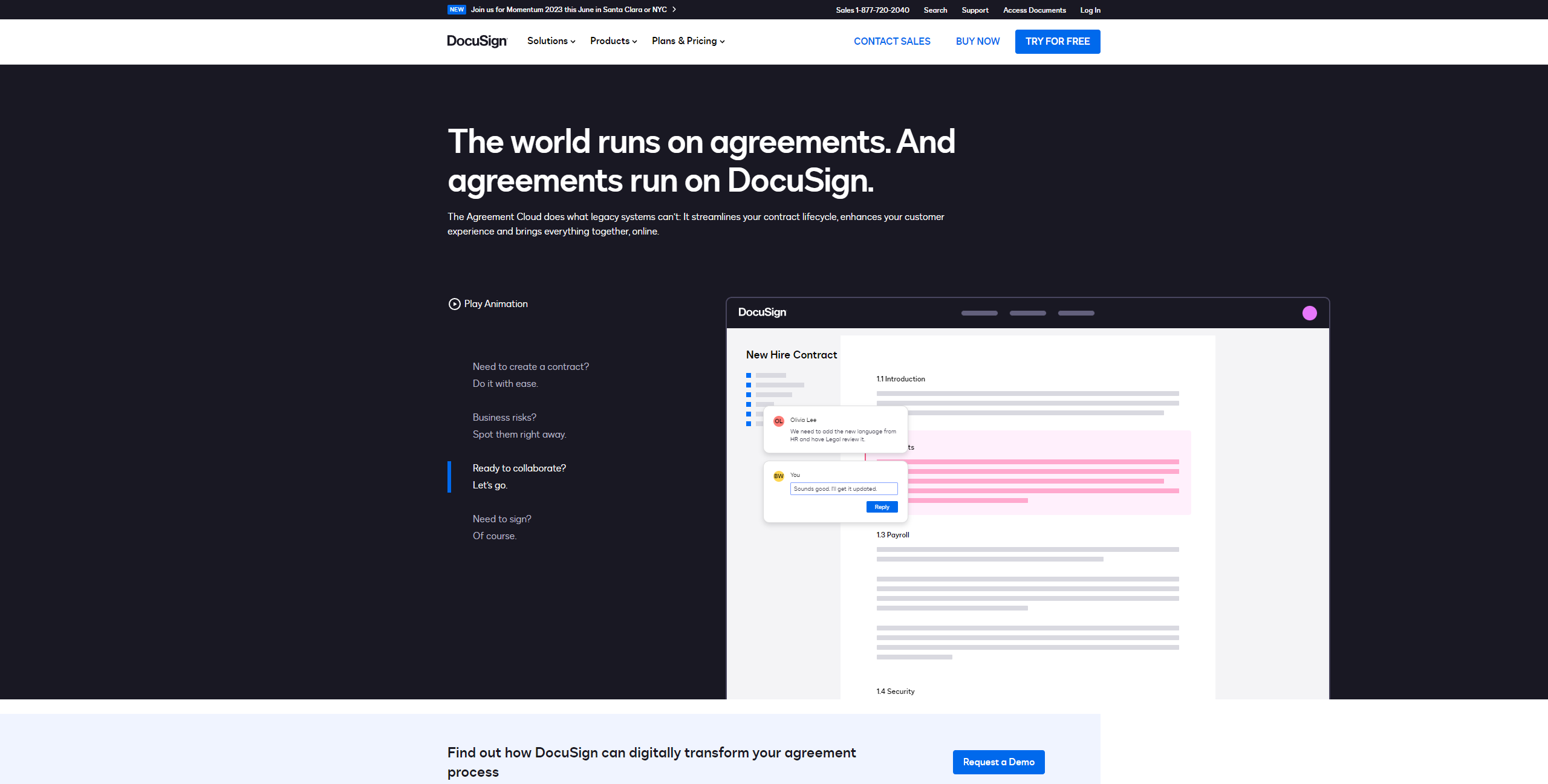Click the Play Animation circle icon

(x=454, y=304)
